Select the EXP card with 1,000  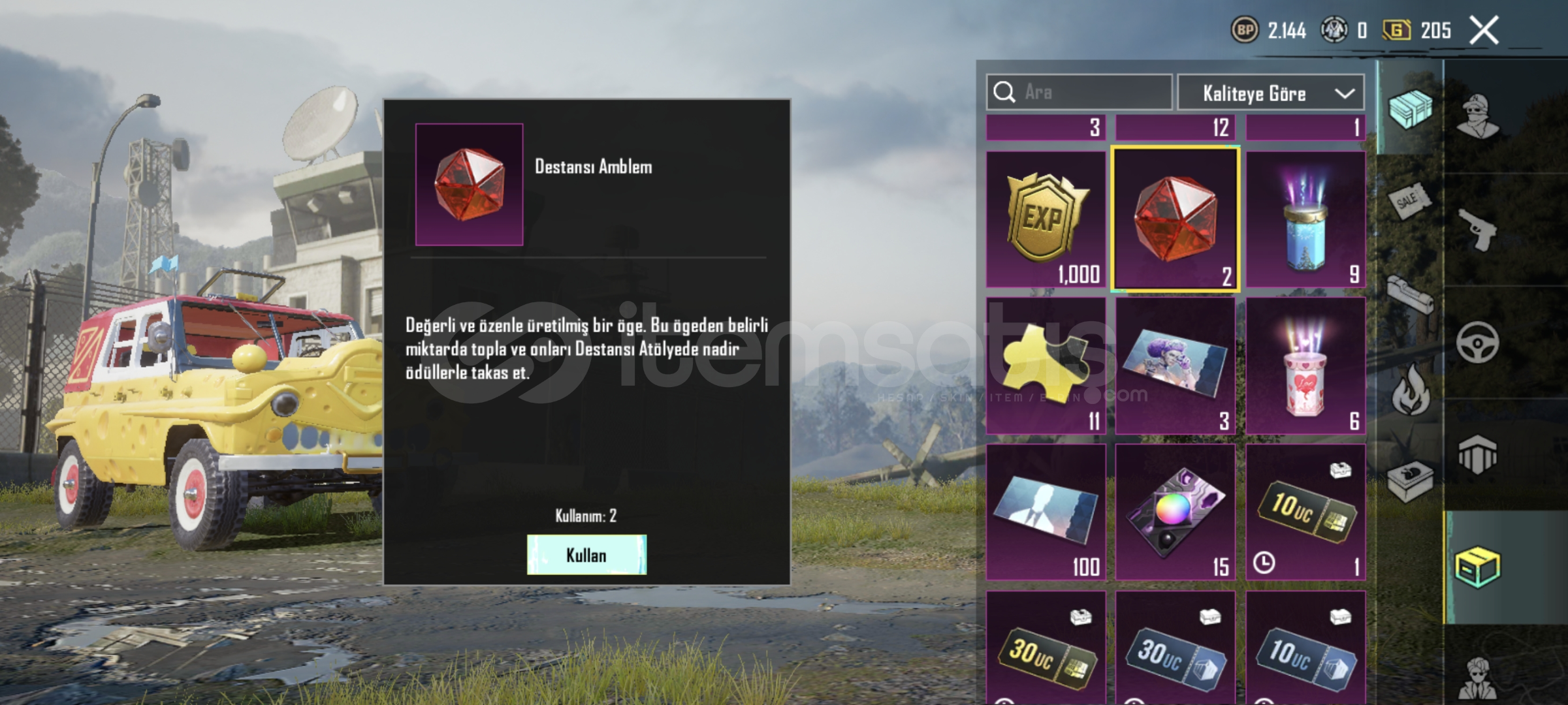coord(1046,220)
